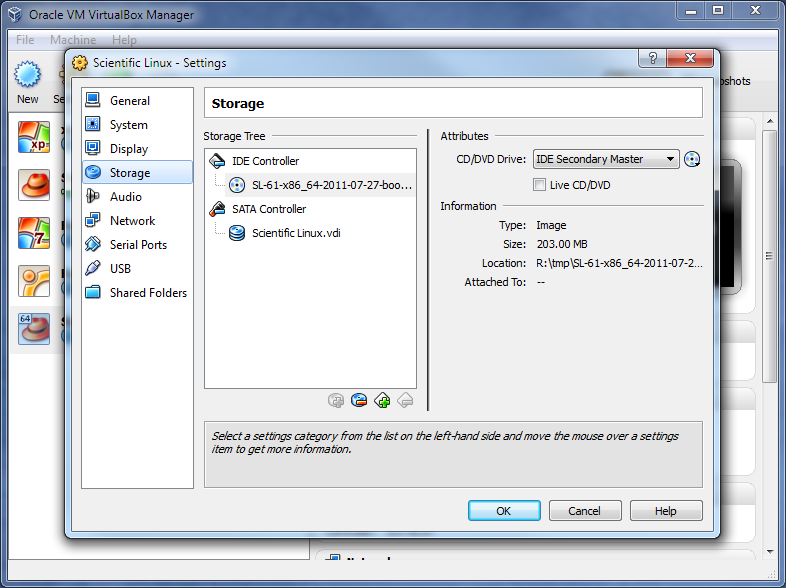This screenshot has height=588, width=786.
Task: Click the virtual CD/DVD disk chooser icon
Action: click(692, 159)
